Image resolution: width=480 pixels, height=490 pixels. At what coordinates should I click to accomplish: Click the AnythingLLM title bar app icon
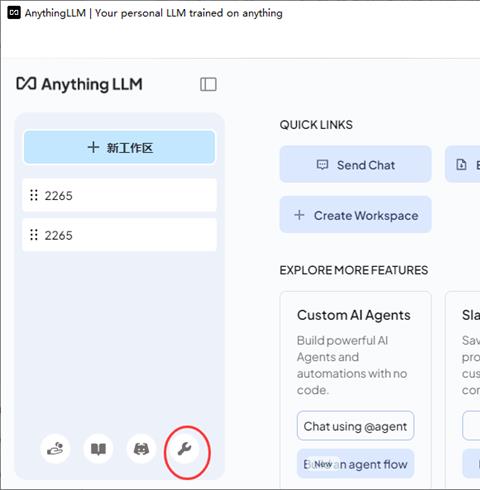tap(14, 13)
